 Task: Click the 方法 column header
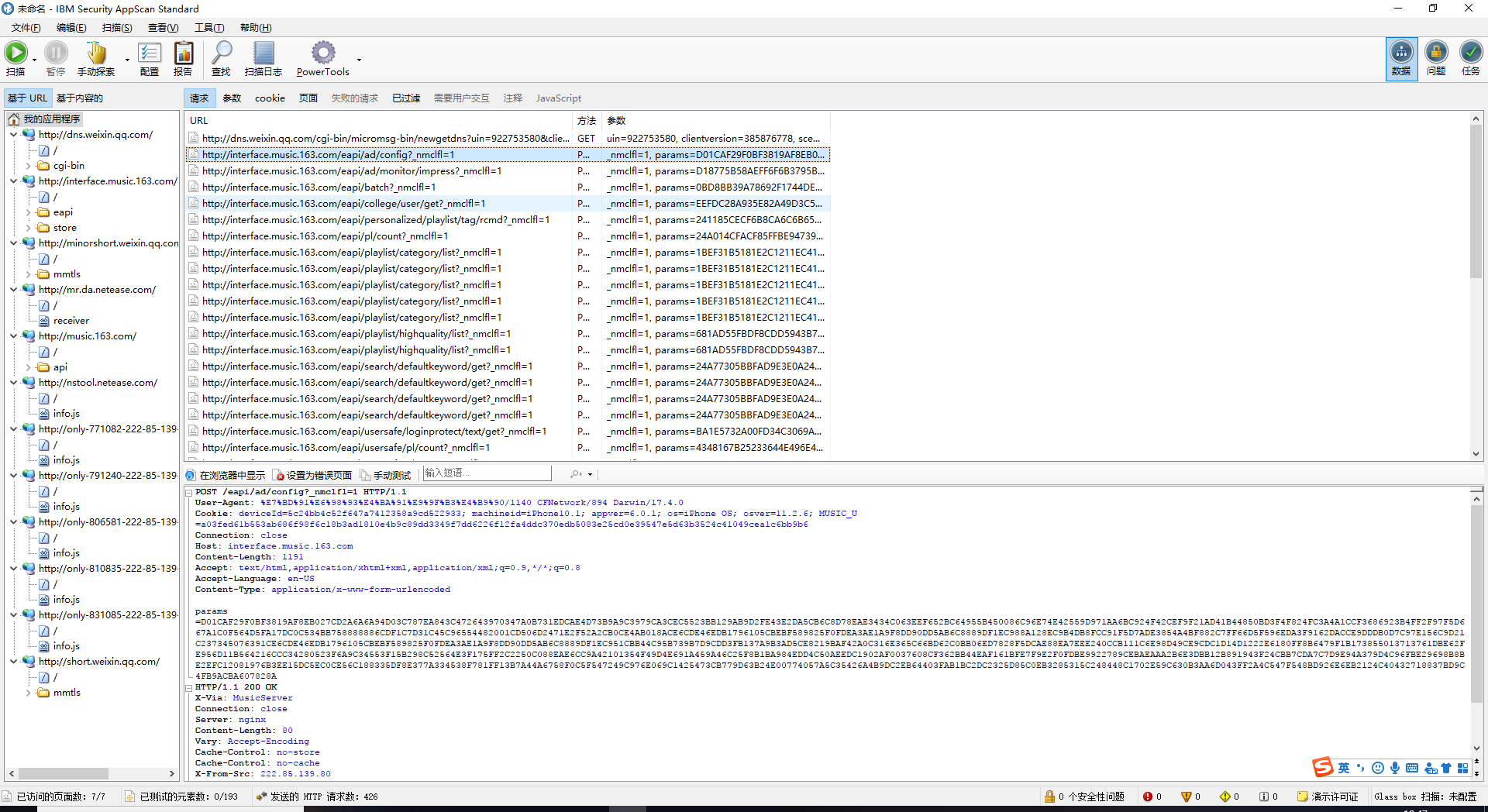[587, 121]
